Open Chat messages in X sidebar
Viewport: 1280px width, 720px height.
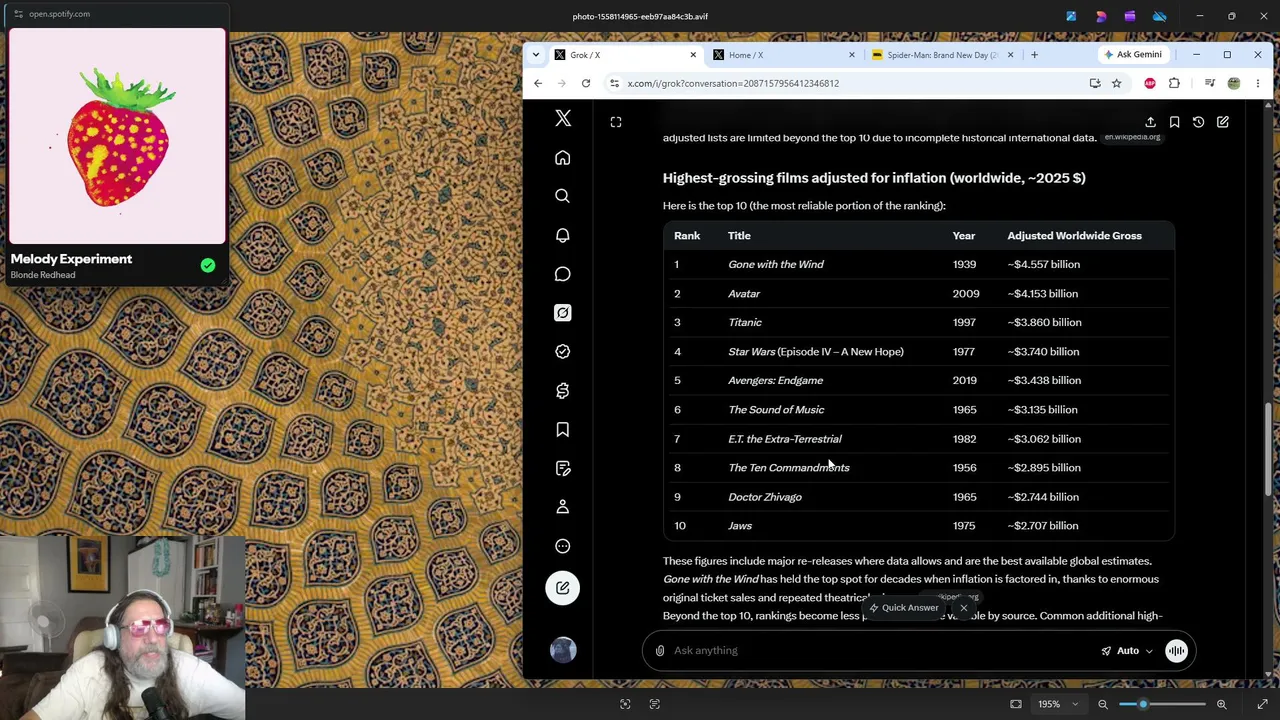pos(563,274)
